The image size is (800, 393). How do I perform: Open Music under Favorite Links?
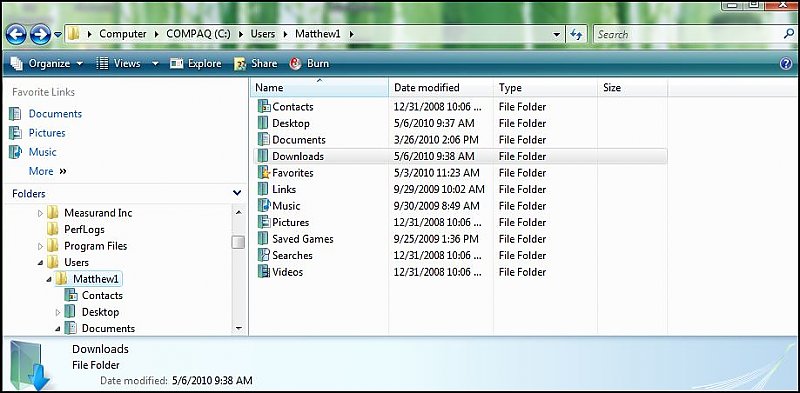click(x=42, y=152)
